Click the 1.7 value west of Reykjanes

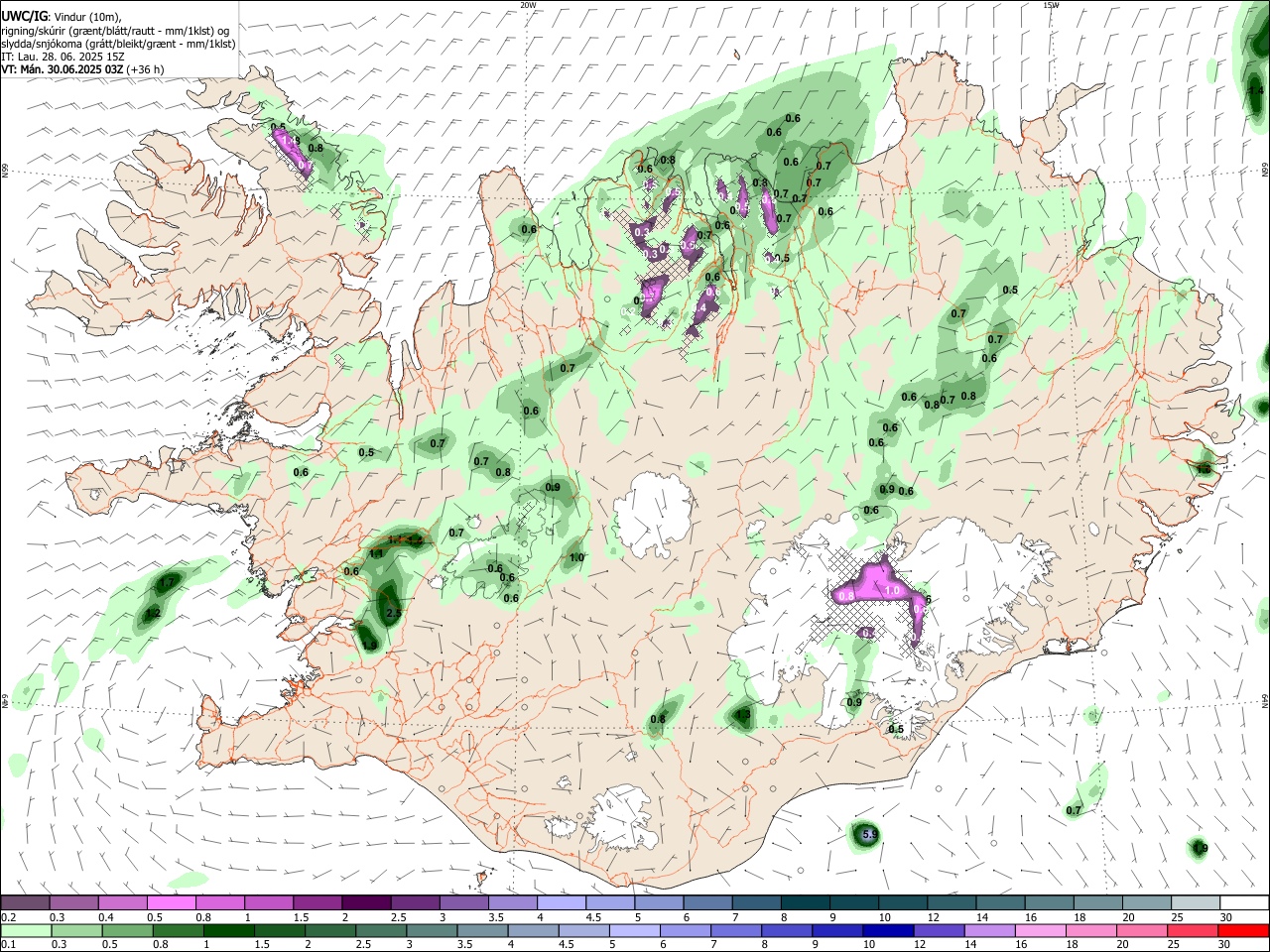coord(168,582)
